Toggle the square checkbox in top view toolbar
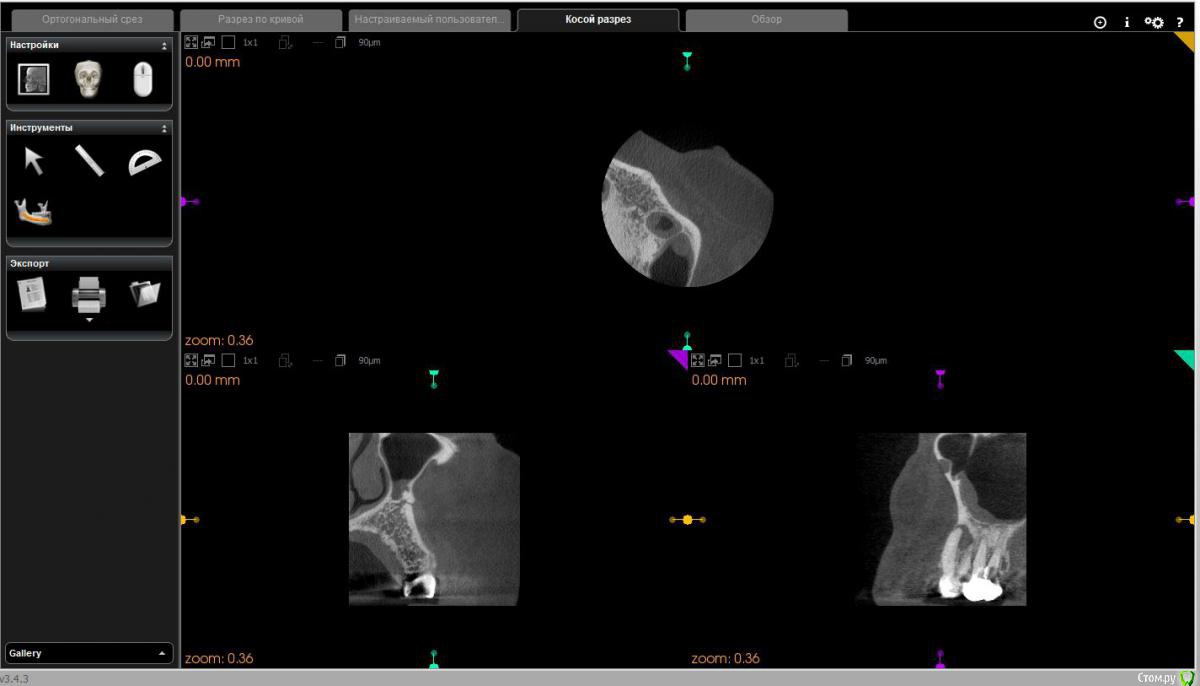The height and width of the screenshot is (686, 1200). (228, 42)
